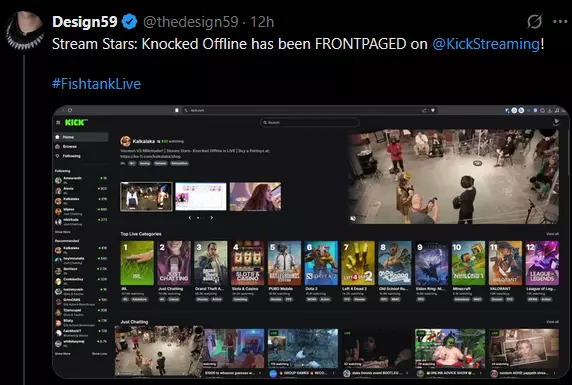Screen dimensions: 572x385
Task: Click the Kalkalaka featured channel name
Action: click(143, 141)
